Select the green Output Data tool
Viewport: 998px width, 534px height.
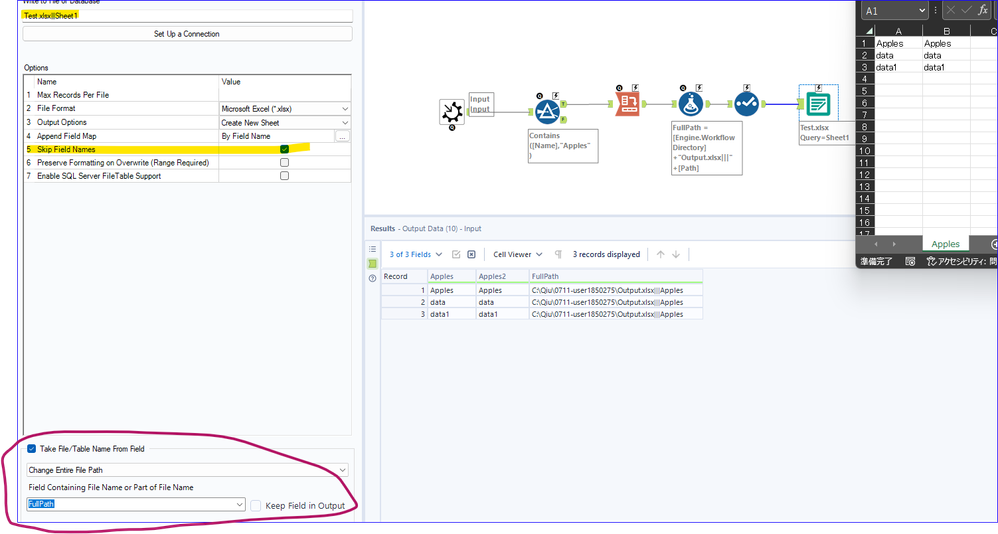818,104
